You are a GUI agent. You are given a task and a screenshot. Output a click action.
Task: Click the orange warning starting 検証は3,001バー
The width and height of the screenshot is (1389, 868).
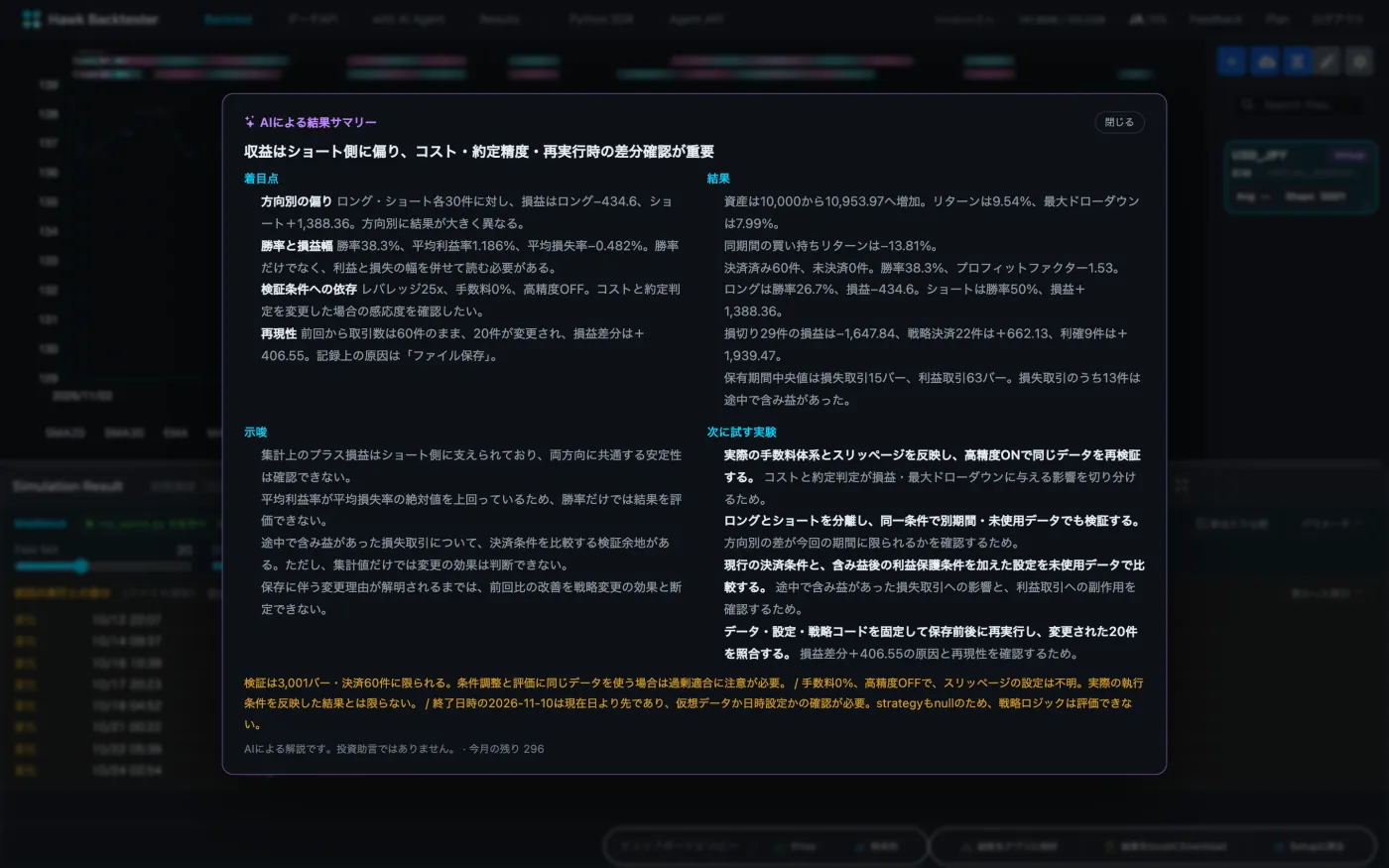tap(694, 703)
